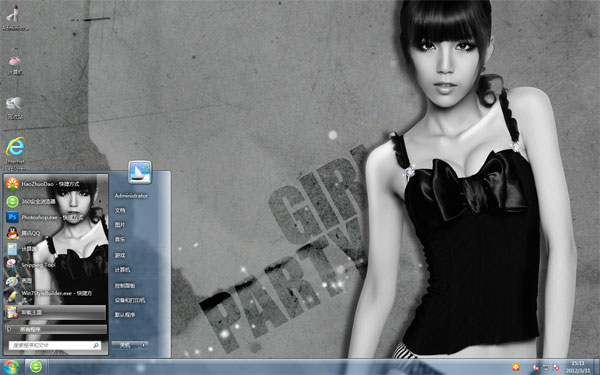Viewport: 600px width, 375px height.
Task: Click the volume speaker tray icon
Action: (x=536, y=367)
